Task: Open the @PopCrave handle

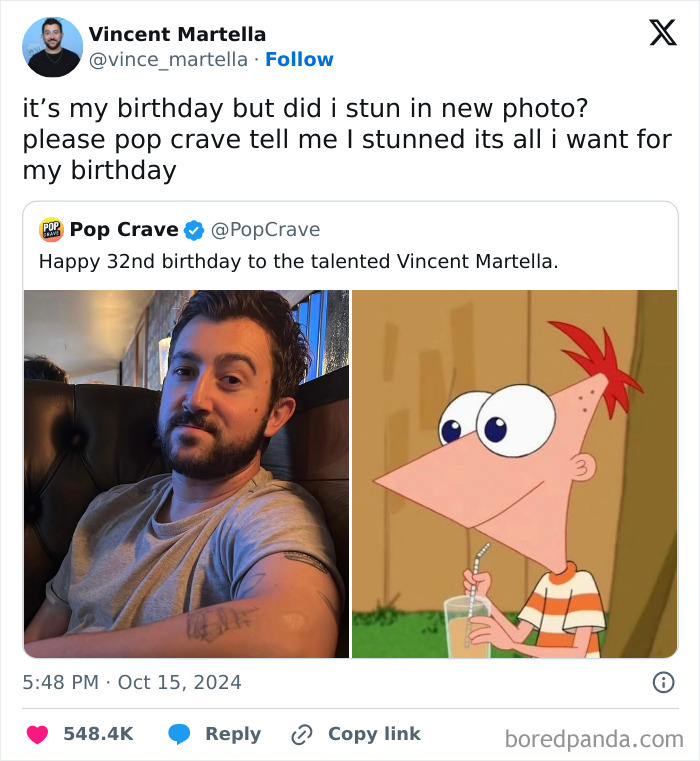Action: (x=265, y=230)
